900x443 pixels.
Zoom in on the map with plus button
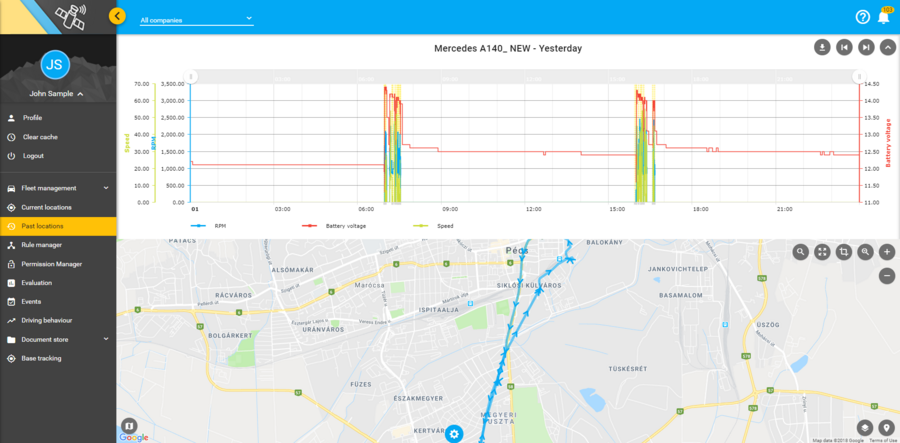887,252
